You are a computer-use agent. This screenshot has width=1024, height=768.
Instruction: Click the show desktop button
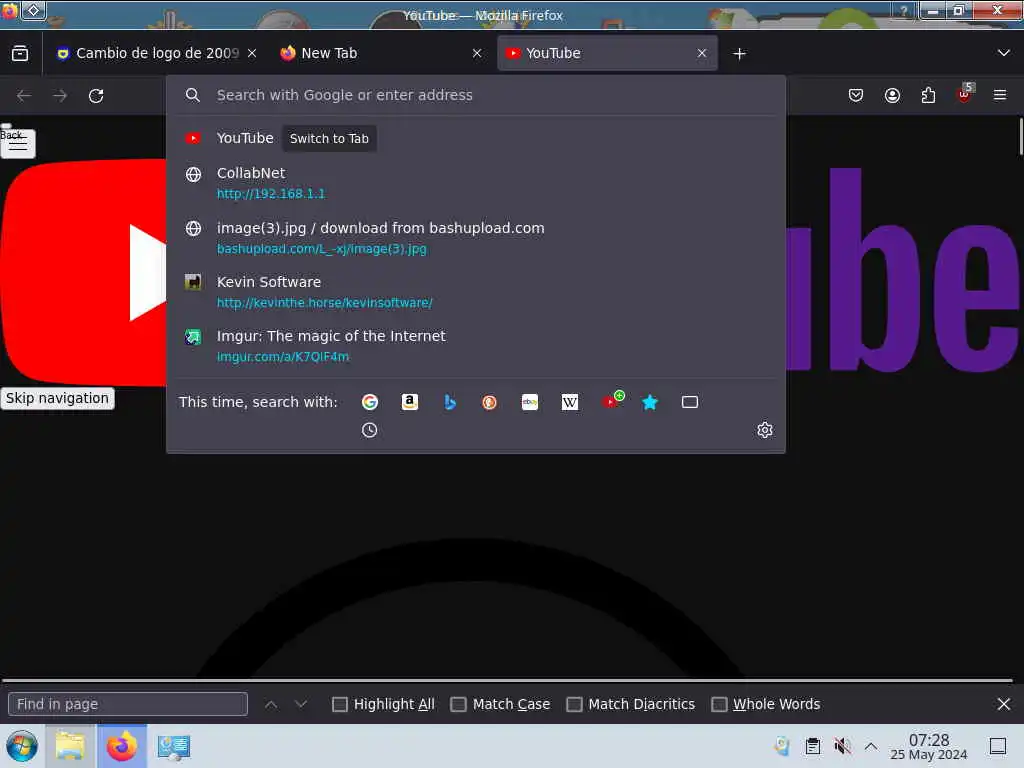(998, 746)
